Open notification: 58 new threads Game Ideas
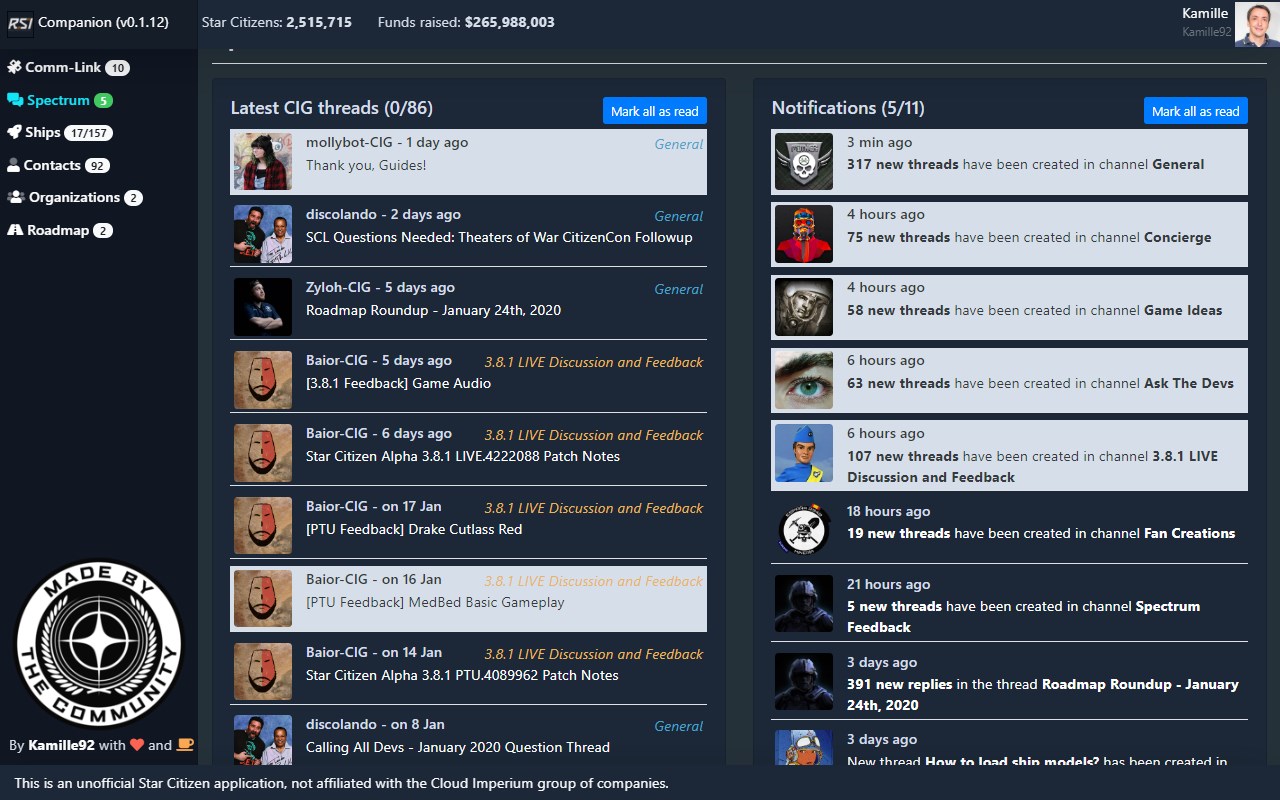The image size is (1280, 800). (x=1009, y=308)
